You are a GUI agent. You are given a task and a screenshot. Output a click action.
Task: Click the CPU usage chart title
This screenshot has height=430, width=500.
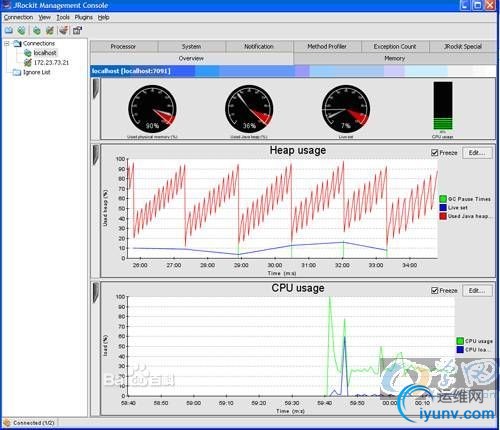298,288
